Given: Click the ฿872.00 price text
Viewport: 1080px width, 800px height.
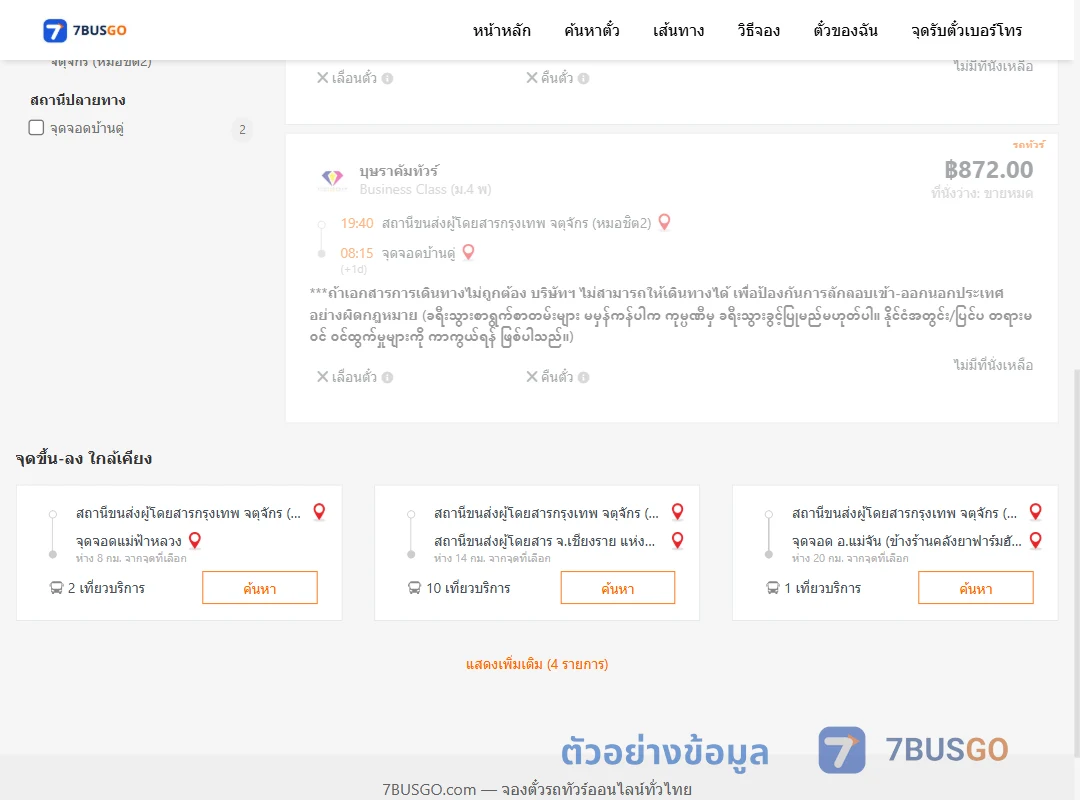Looking at the screenshot, I should click(988, 170).
